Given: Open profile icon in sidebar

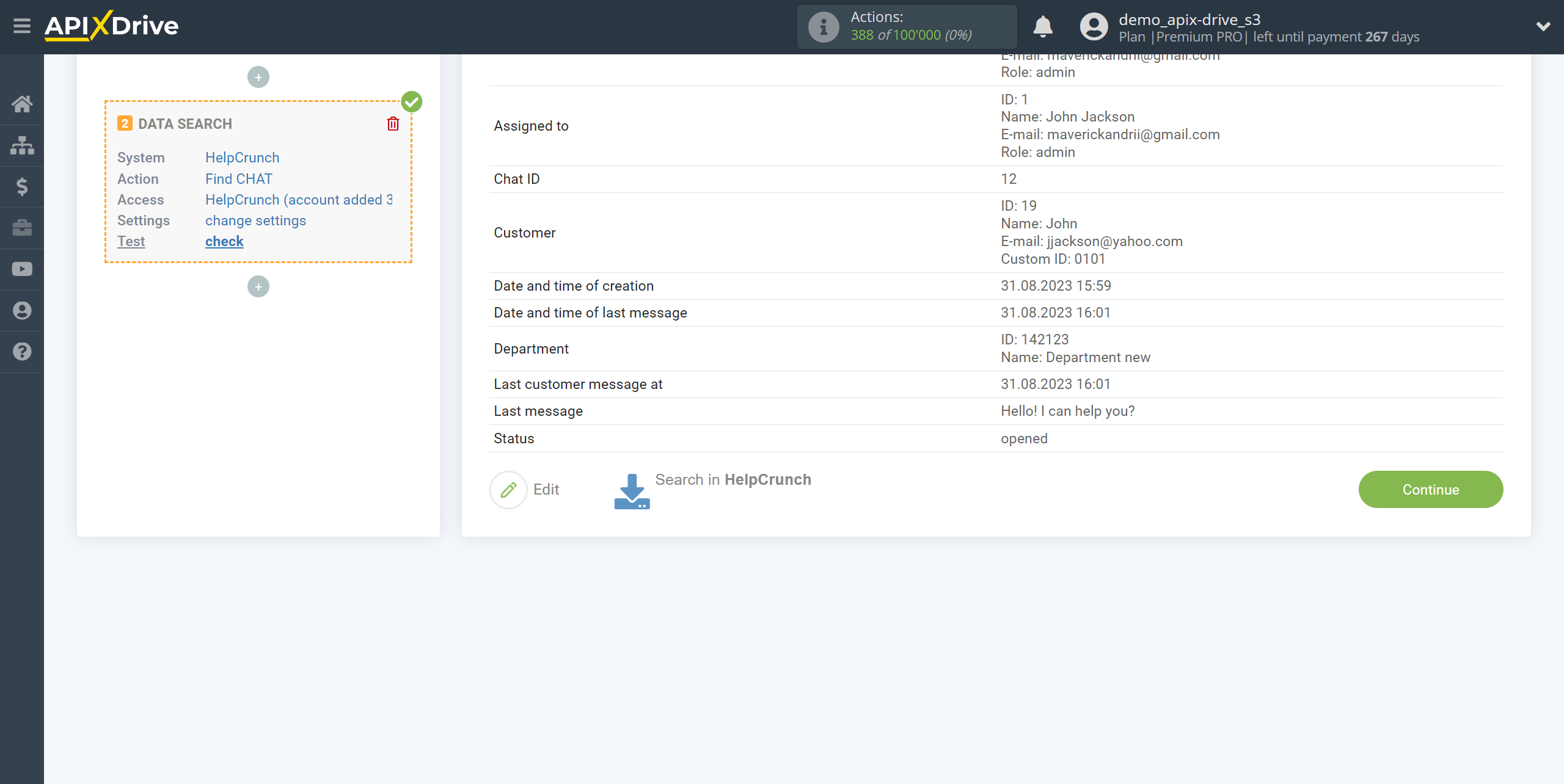Looking at the screenshot, I should pos(22,311).
